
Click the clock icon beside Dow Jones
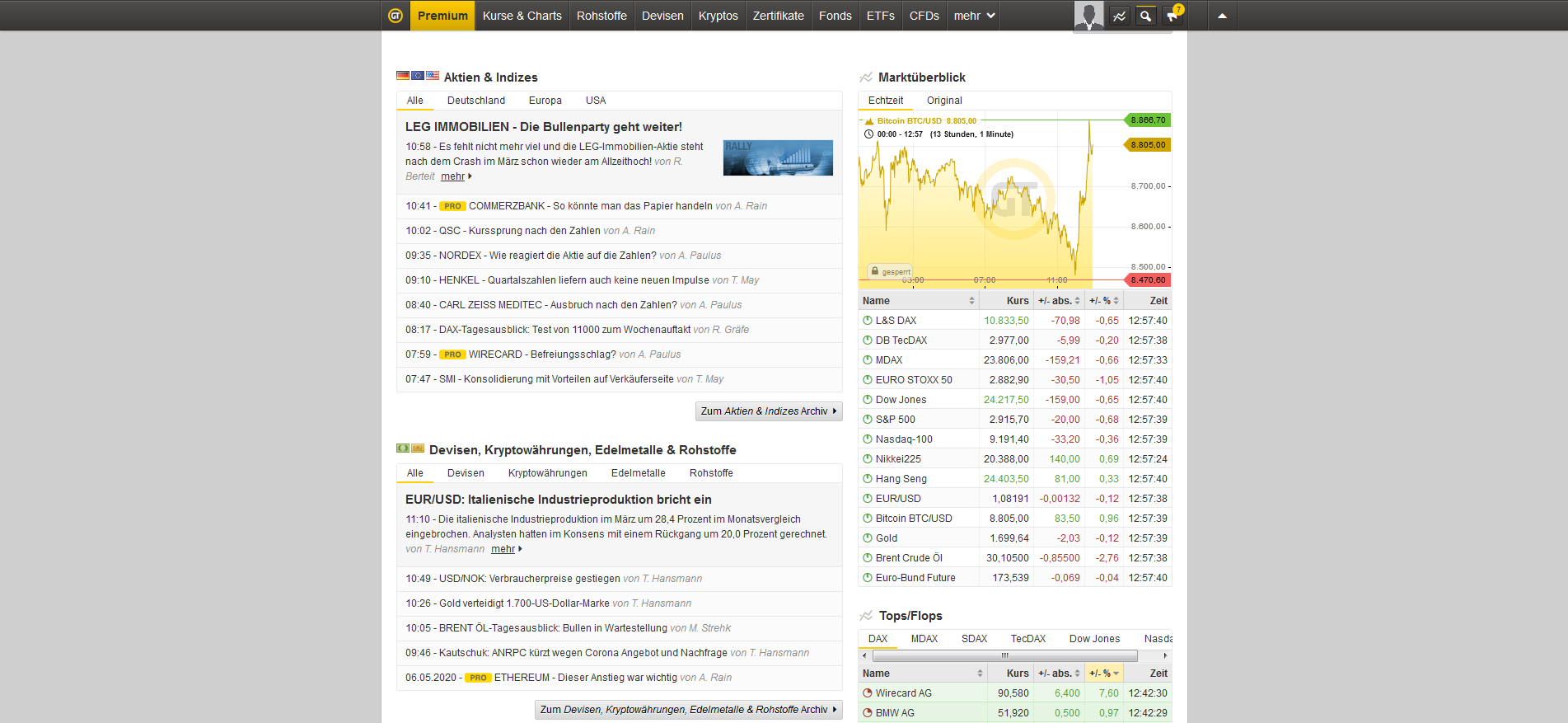(868, 400)
